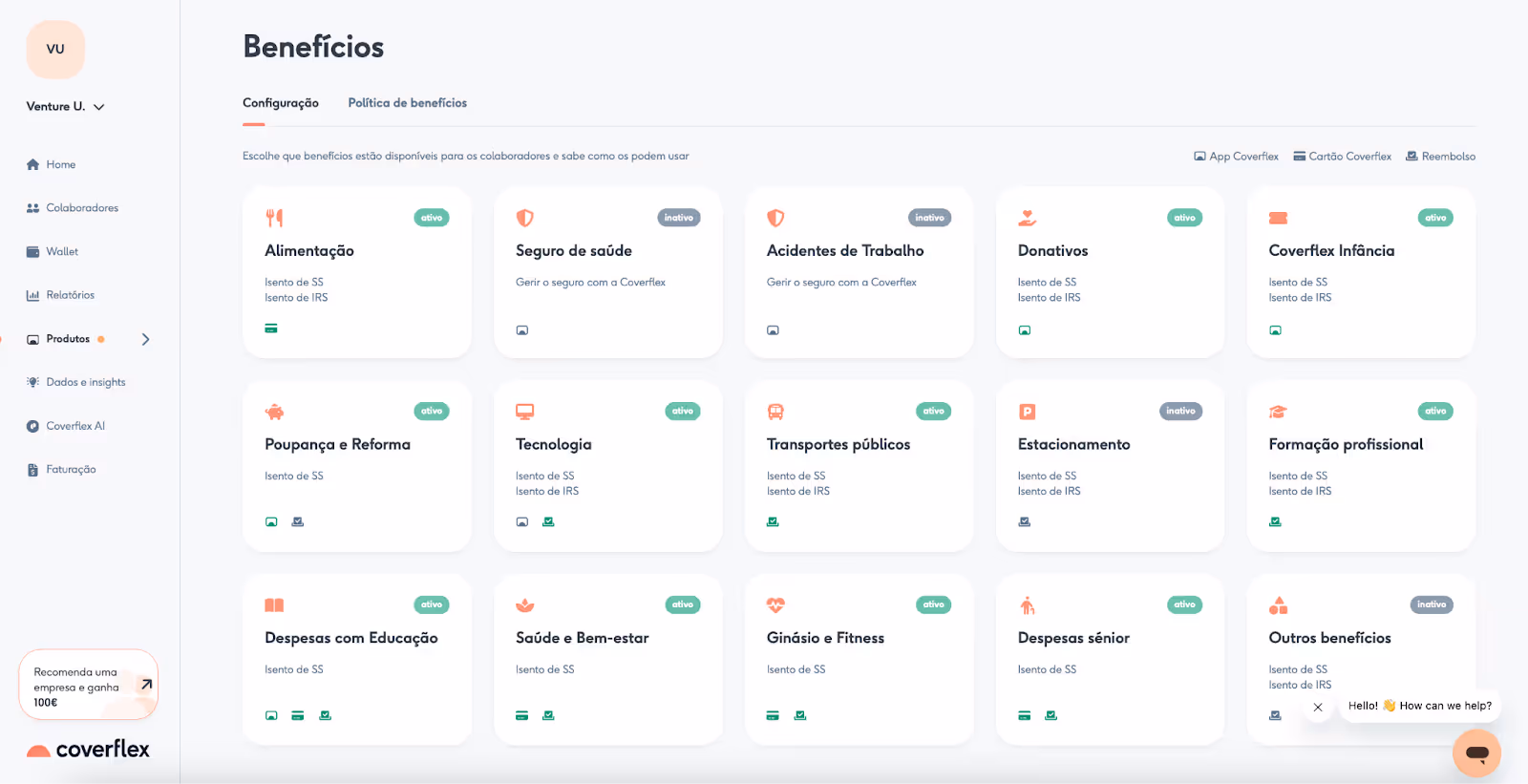The height and width of the screenshot is (784, 1528).
Task: Click the app icon under Seguro de saúde
Action: point(522,330)
